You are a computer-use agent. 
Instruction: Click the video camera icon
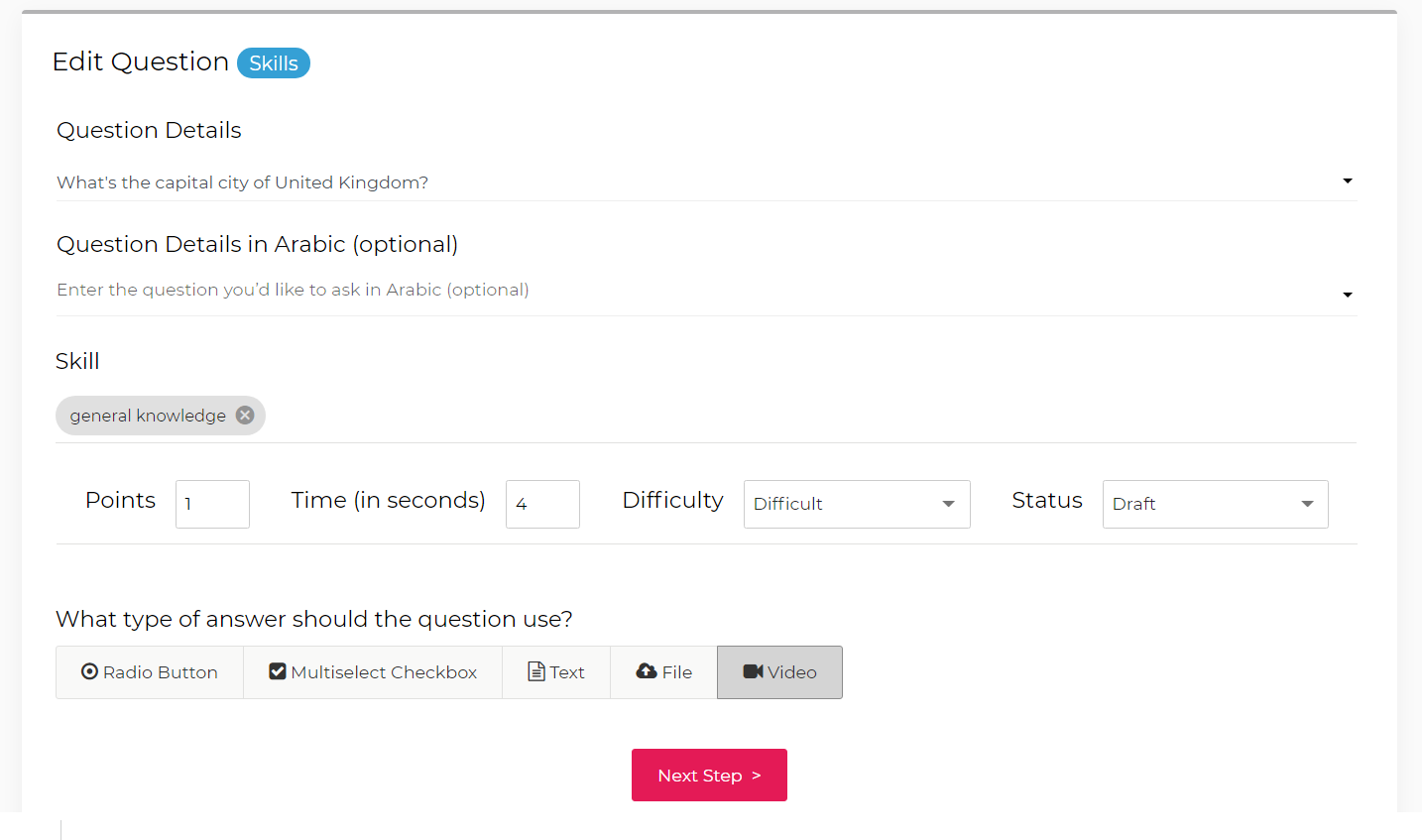[x=753, y=671]
